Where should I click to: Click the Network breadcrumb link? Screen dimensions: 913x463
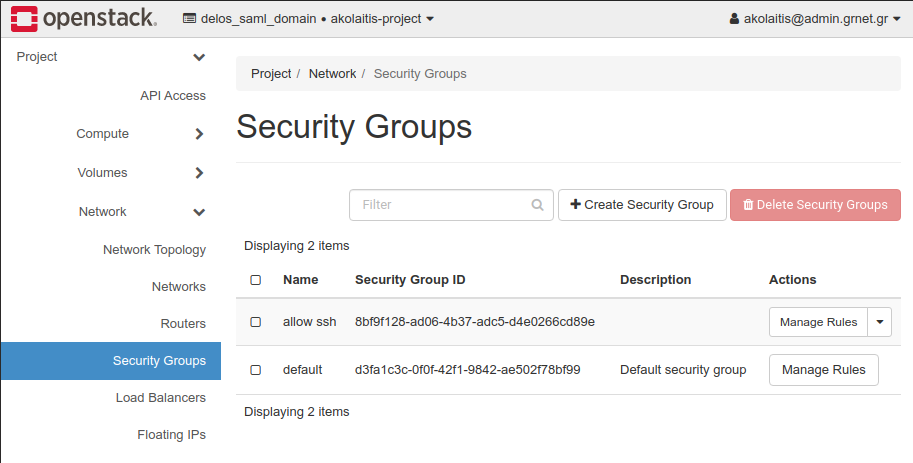(332, 74)
